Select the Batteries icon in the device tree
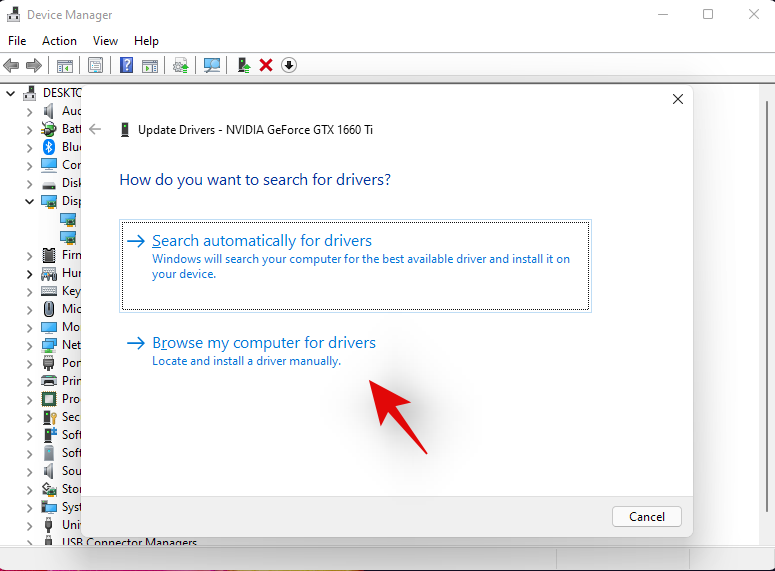Image resolution: width=775 pixels, height=571 pixels. [x=48, y=129]
